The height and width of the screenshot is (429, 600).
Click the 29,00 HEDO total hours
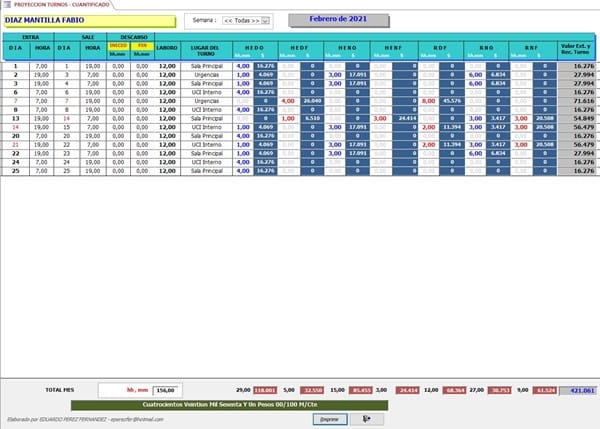click(243, 390)
